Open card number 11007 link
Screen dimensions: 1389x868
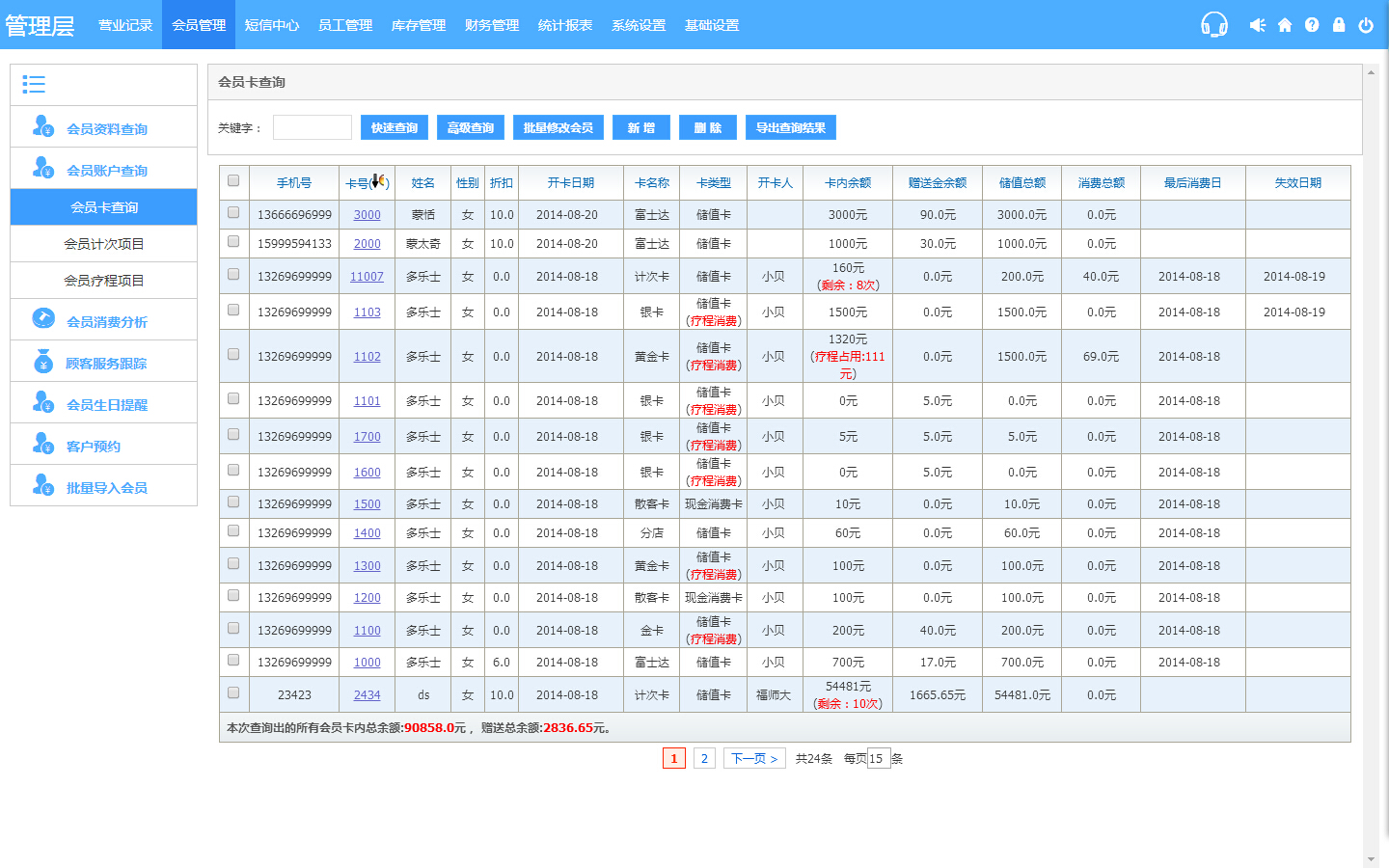tap(367, 277)
